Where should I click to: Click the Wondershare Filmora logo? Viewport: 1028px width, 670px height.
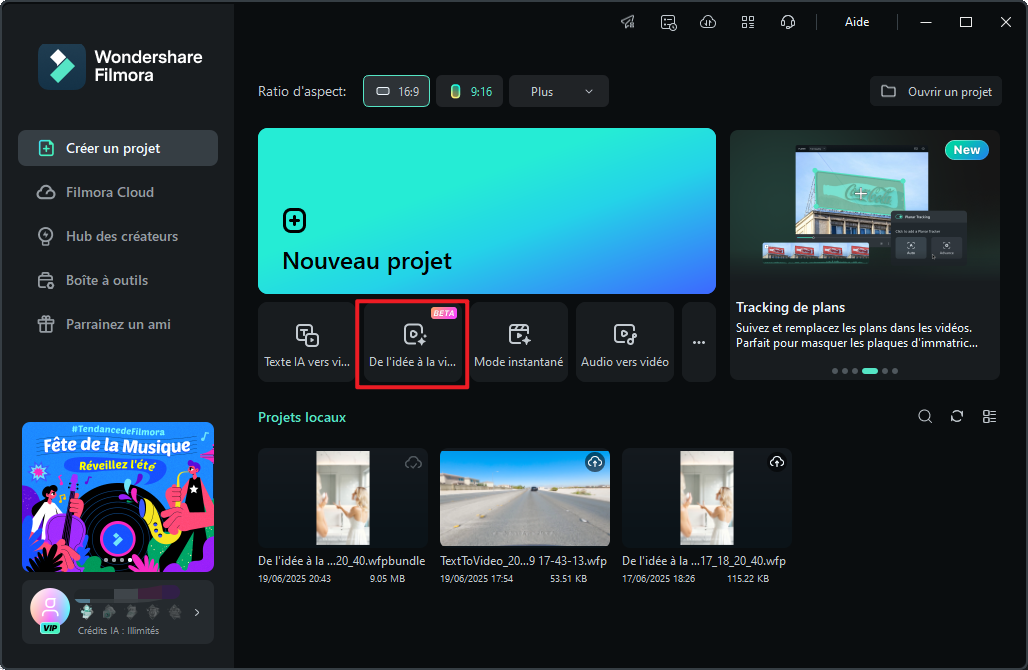(x=121, y=66)
